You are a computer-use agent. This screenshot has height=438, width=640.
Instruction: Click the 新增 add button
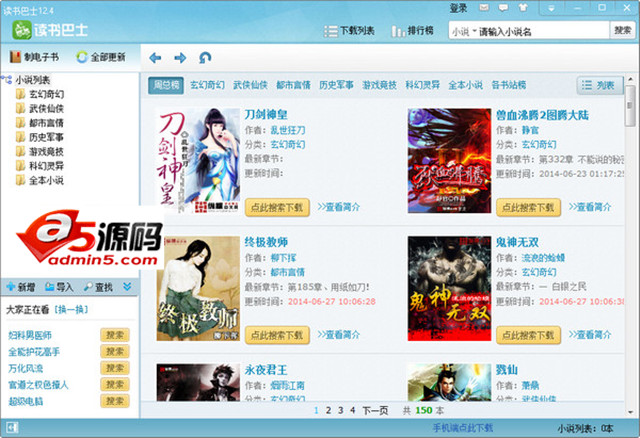(21, 287)
